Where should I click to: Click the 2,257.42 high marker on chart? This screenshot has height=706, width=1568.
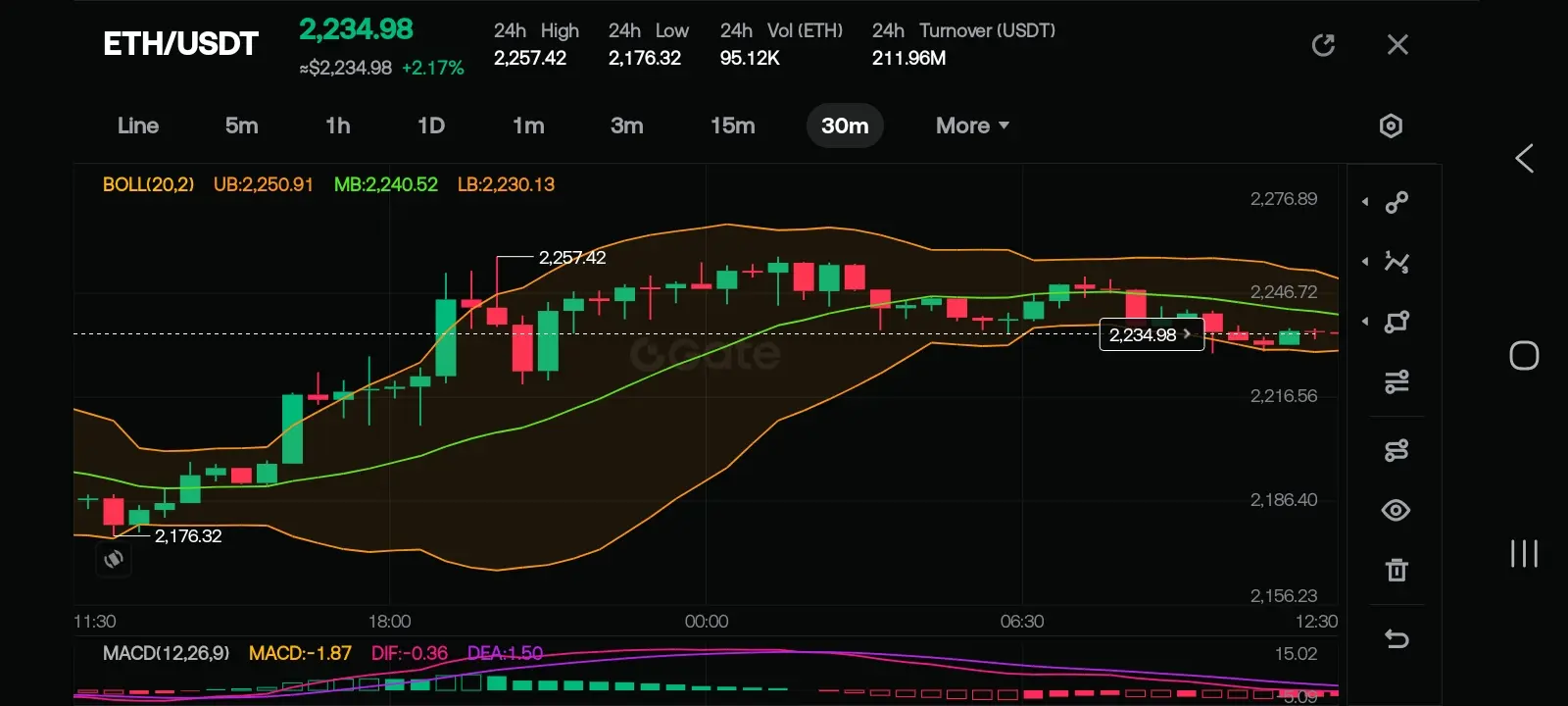[x=572, y=258]
